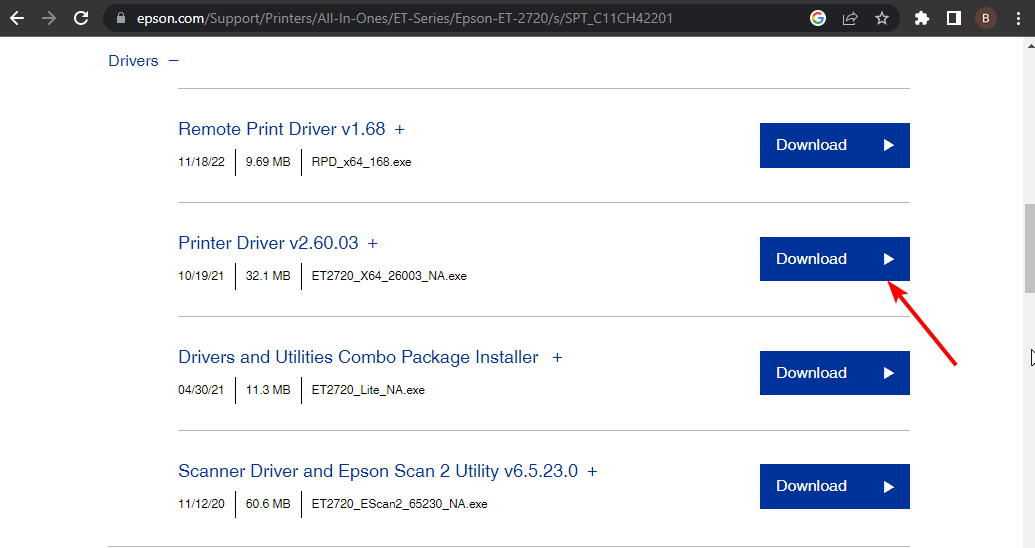This screenshot has width=1035, height=548.
Task: Click the scrollbar up arrow
Action: 1030,46
